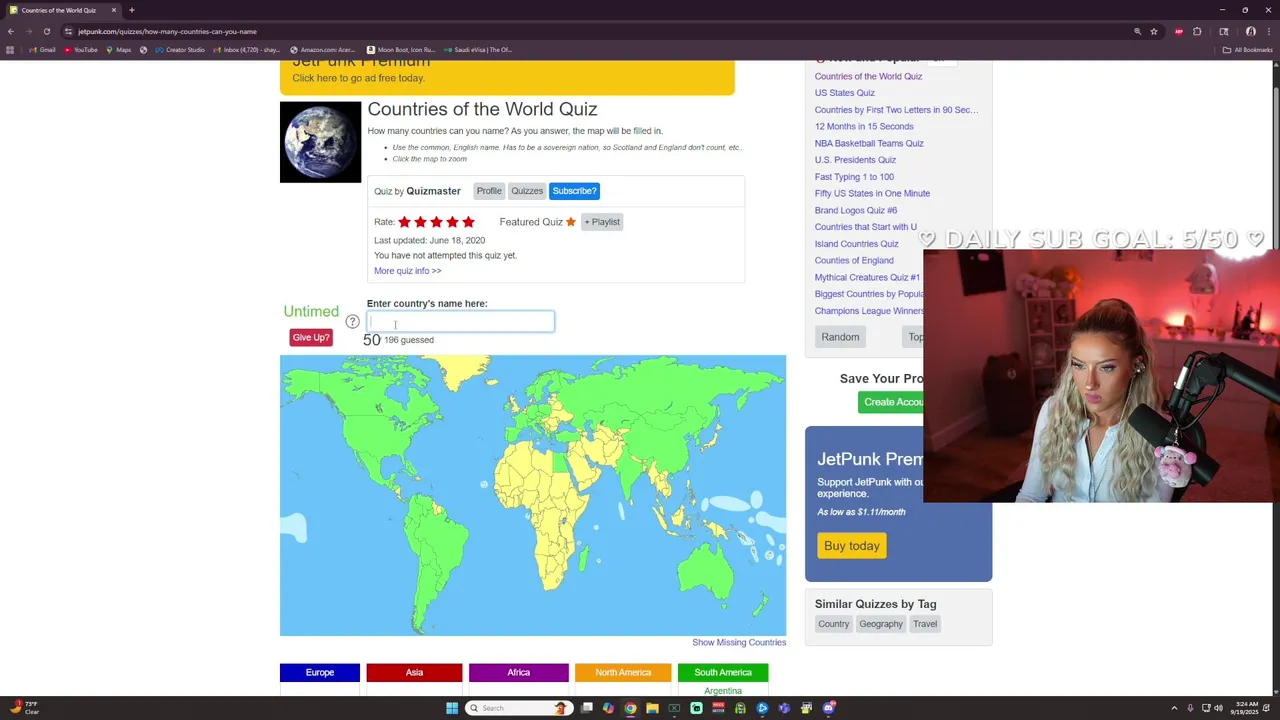The height and width of the screenshot is (720, 1280).
Task: Open Fast Typing 1 to 100 link
Action: point(854,177)
